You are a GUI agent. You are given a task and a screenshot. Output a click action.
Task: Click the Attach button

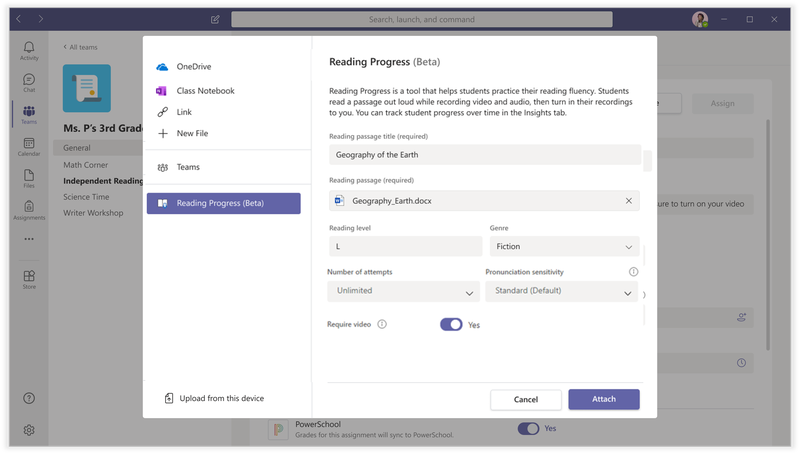pos(603,399)
